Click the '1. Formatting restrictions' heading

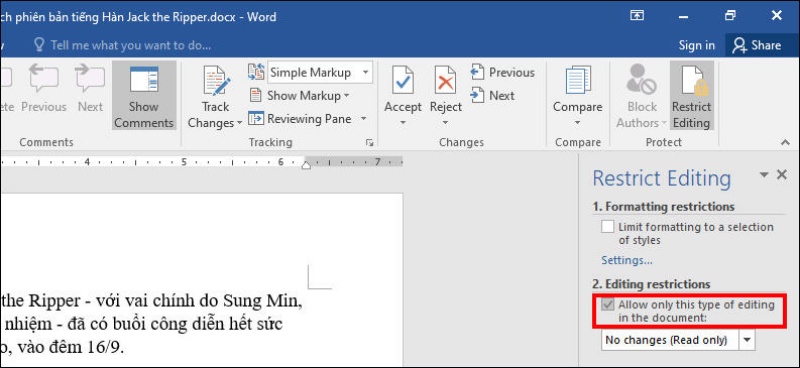663,207
